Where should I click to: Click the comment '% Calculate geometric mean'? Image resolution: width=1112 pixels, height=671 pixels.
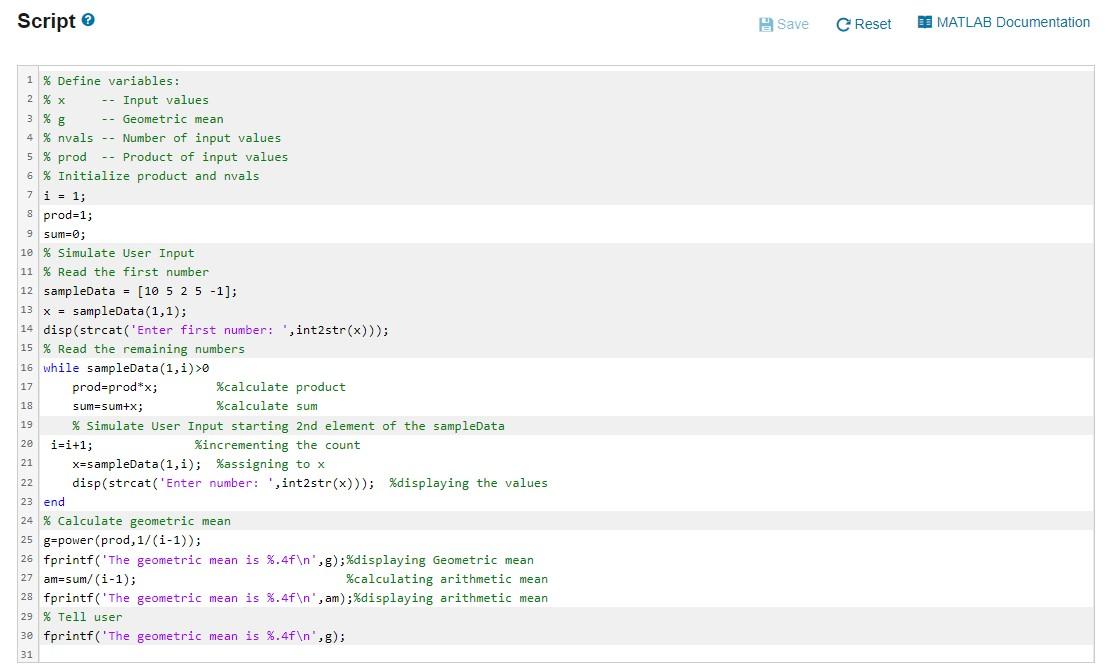137,521
